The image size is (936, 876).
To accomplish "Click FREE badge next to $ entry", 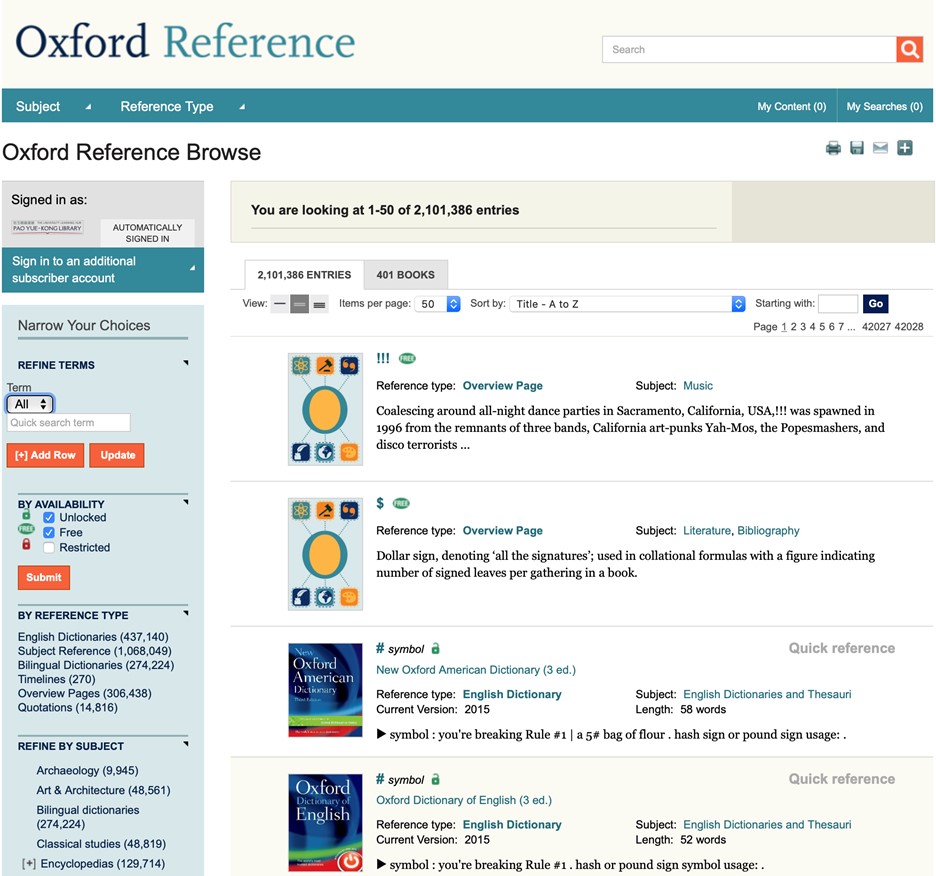I will [x=401, y=503].
